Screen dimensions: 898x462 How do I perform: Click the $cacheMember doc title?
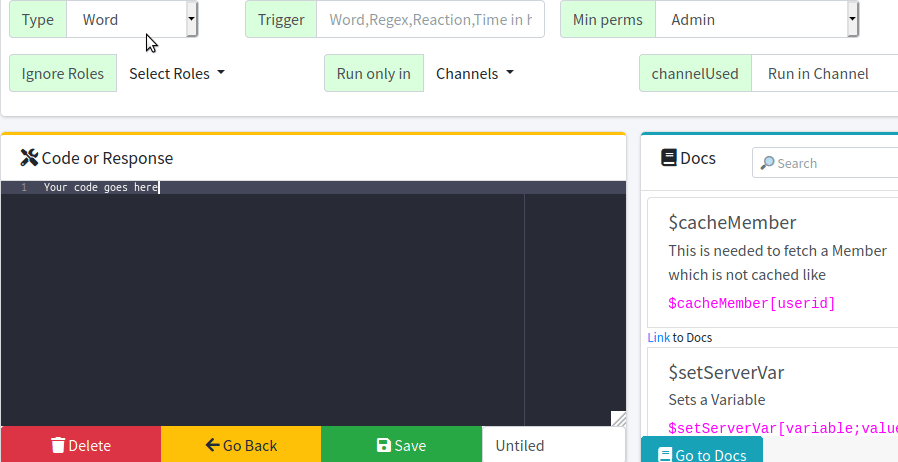coord(732,222)
